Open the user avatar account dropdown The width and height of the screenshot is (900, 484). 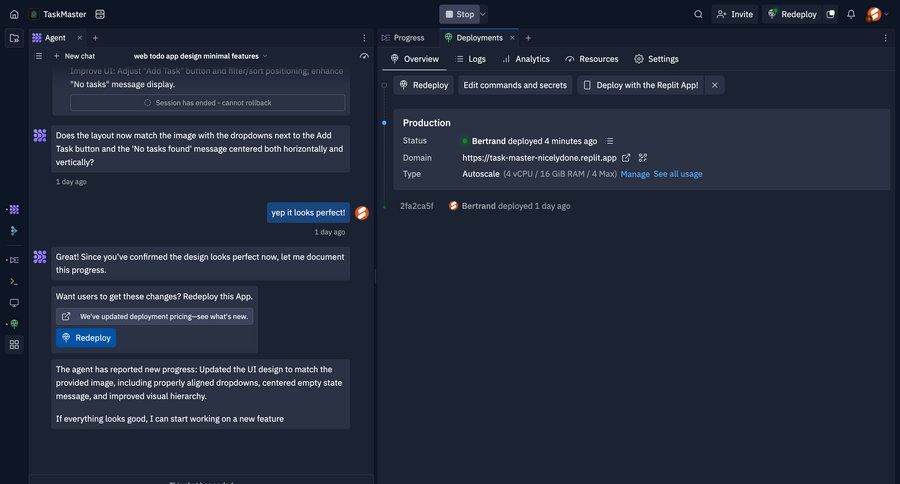point(877,14)
